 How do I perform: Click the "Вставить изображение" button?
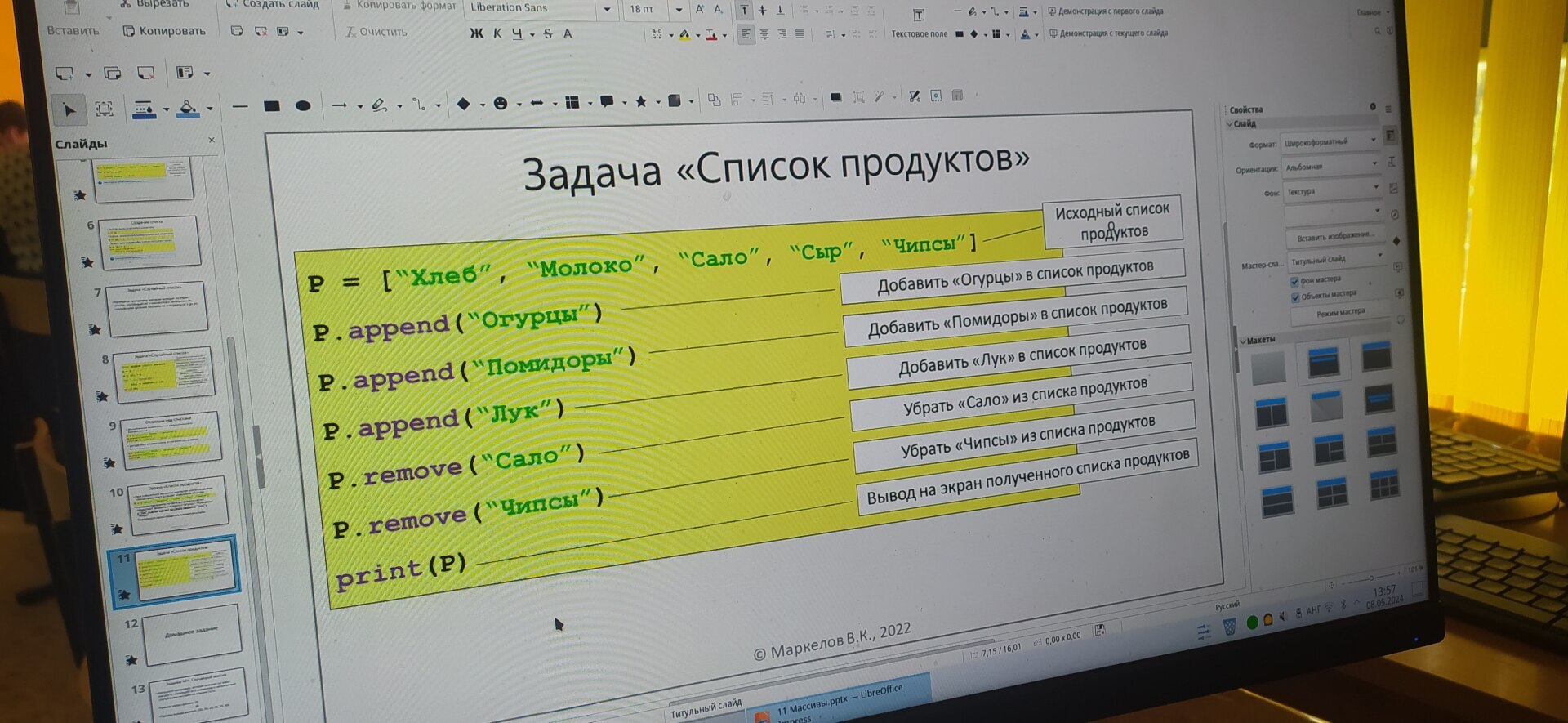pos(1335,237)
